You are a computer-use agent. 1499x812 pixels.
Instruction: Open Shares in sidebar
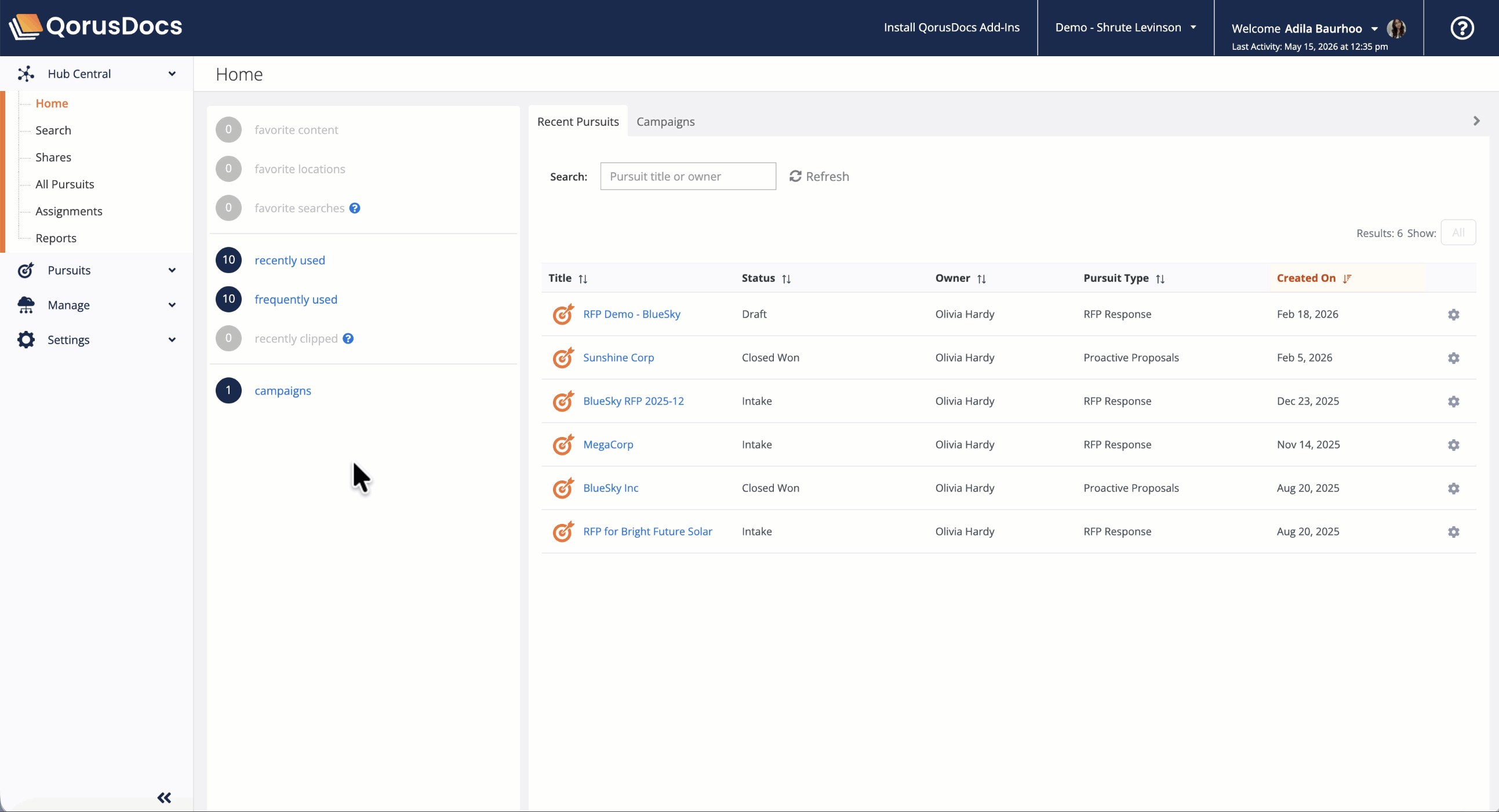(x=53, y=157)
